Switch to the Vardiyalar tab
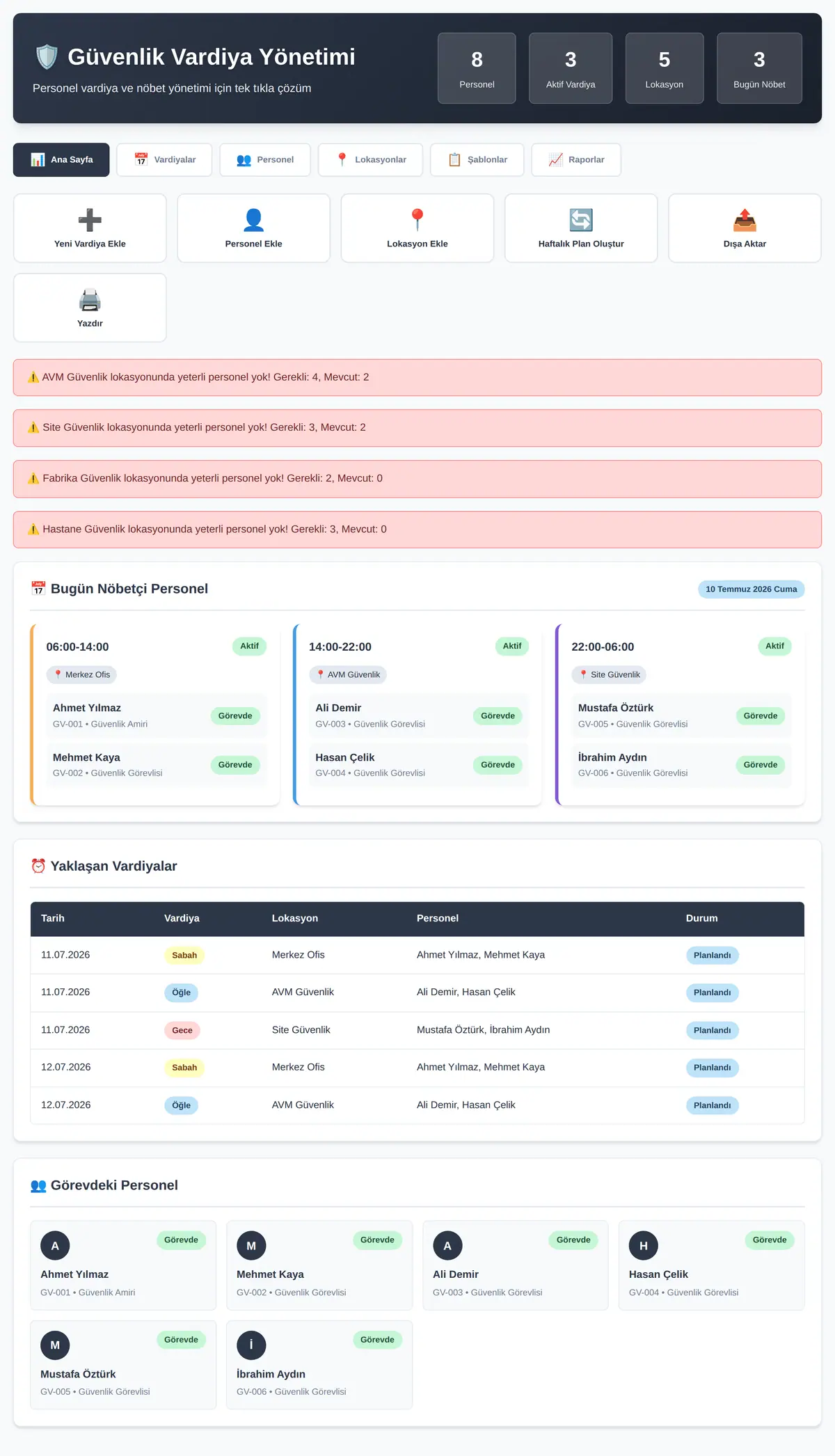 pyautogui.click(x=165, y=160)
